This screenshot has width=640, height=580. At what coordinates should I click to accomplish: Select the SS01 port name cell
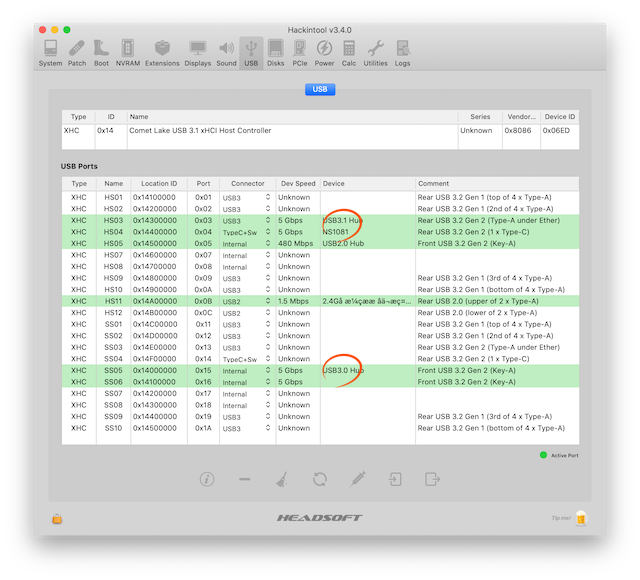[113, 324]
